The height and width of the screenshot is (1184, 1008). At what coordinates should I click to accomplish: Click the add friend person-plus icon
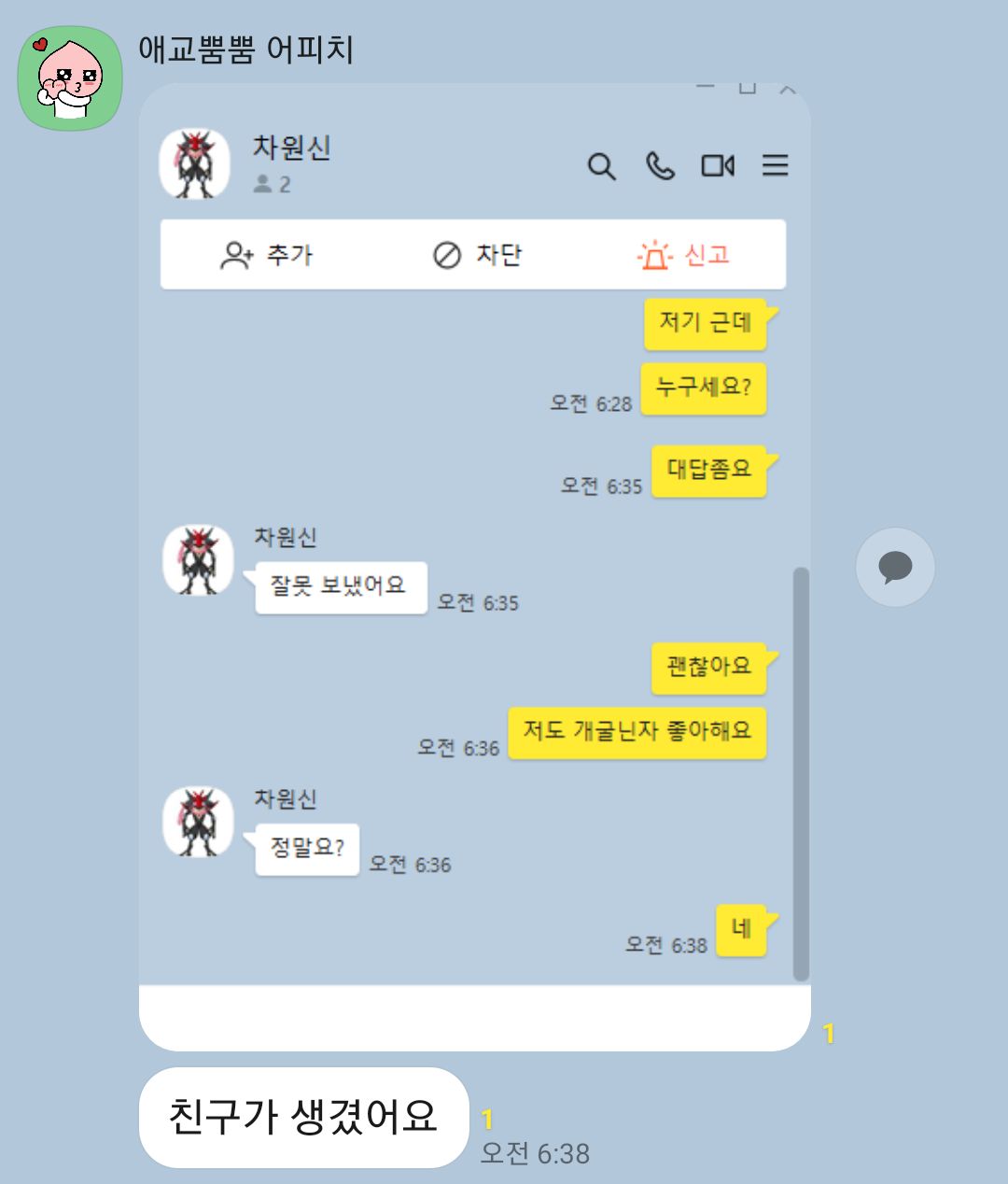click(236, 255)
